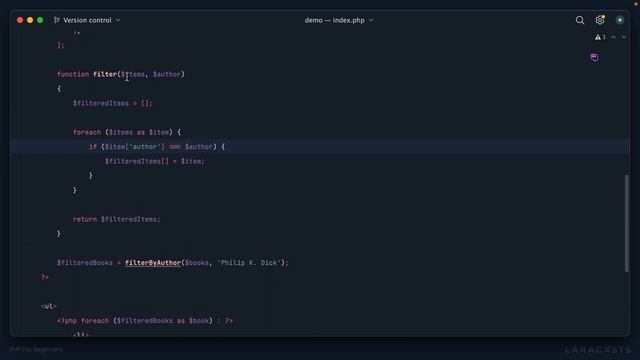
Task: Click the filterByAuthor underlined function call
Action: (153, 262)
